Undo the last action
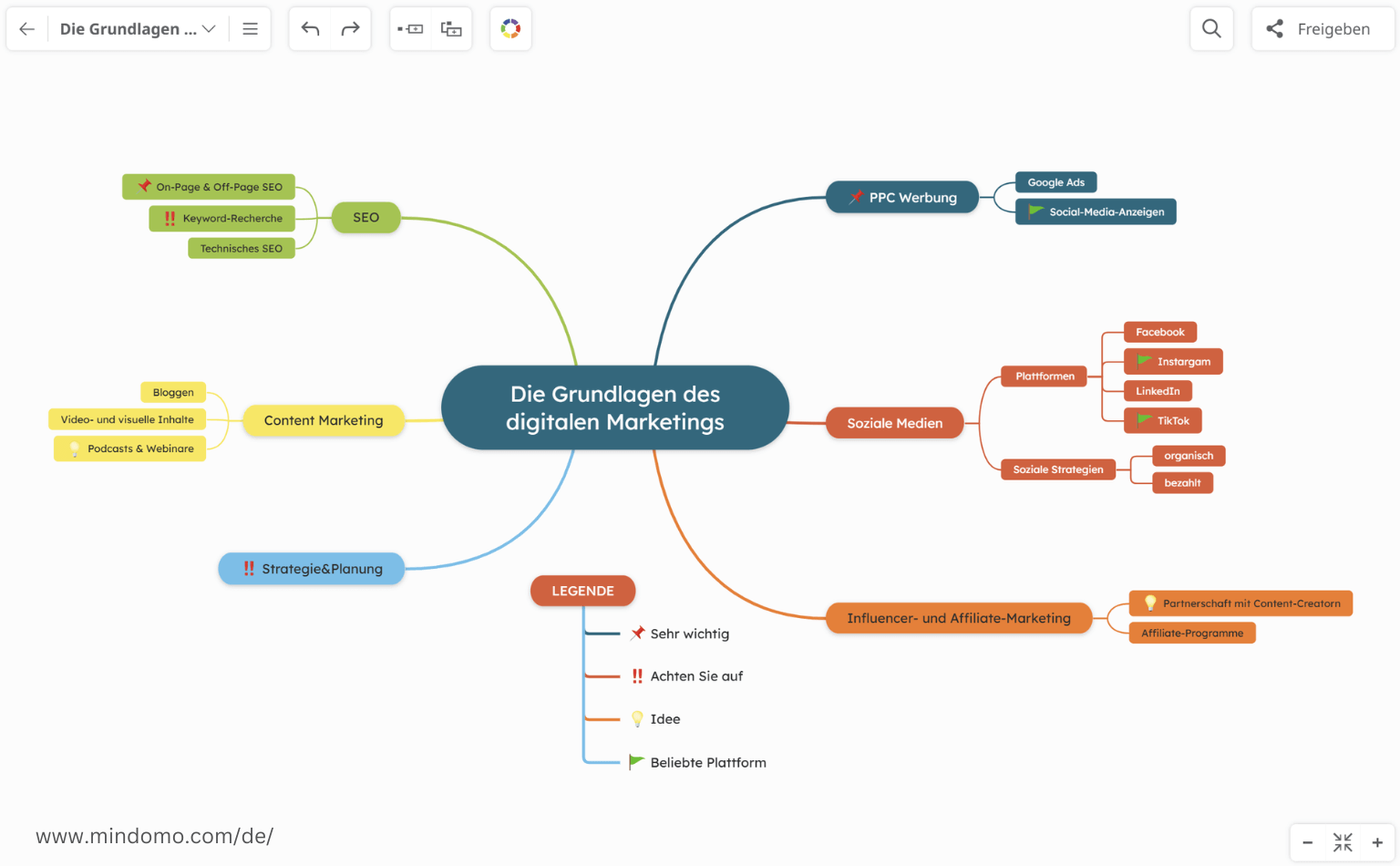 click(310, 29)
